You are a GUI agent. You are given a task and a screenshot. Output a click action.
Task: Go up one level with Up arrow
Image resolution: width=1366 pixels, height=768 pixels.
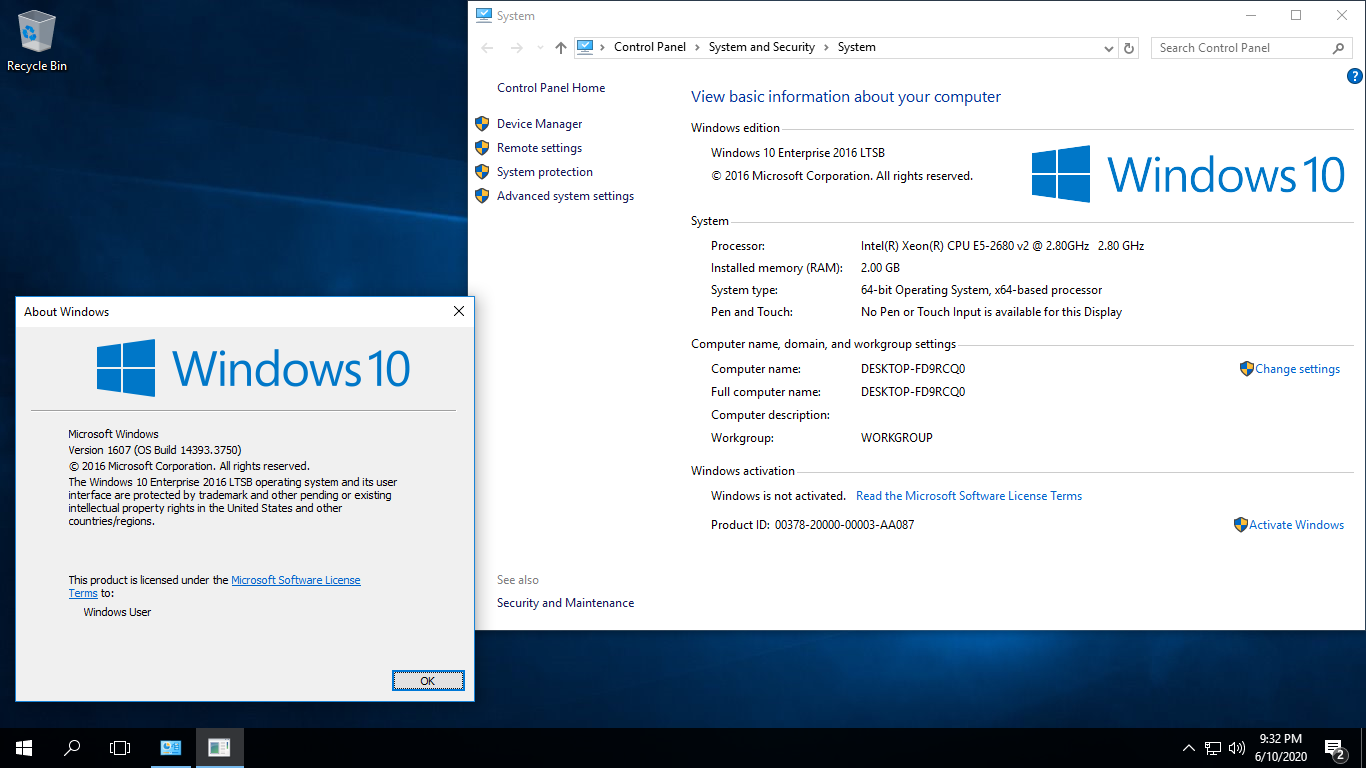tap(560, 48)
